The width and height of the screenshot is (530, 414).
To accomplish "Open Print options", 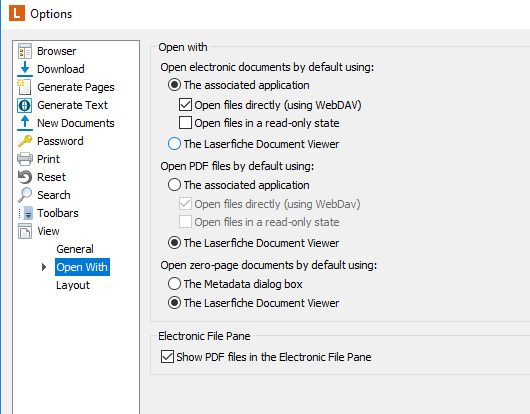I will [x=48, y=159].
